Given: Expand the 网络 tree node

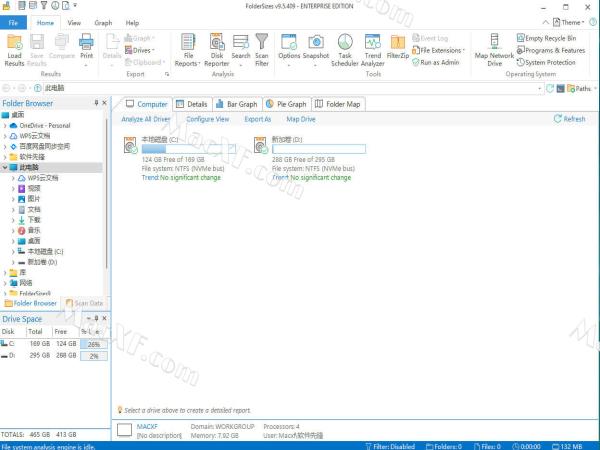Looking at the screenshot, I should pos(5,283).
